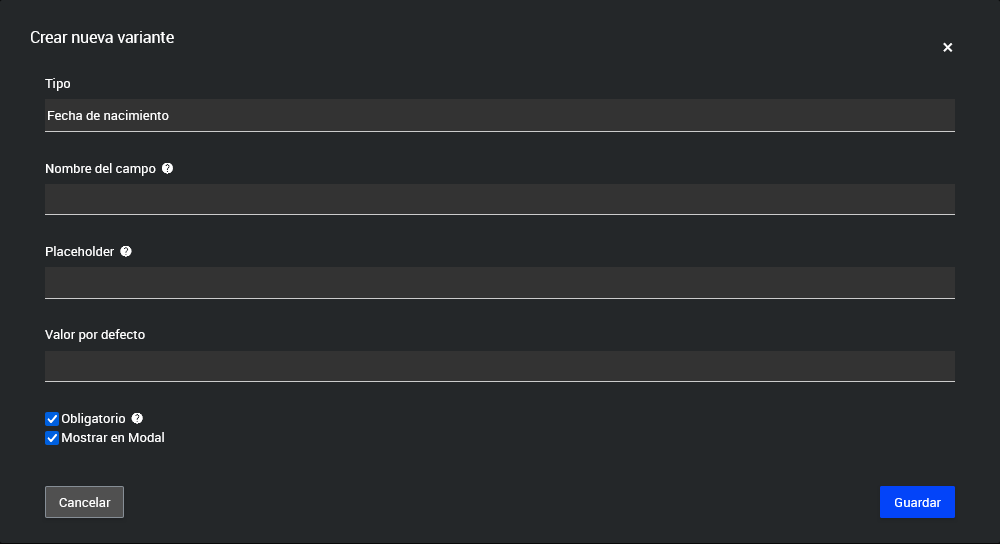Close the Crear nueva variante dialog
This screenshot has height=544, width=1000.
click(x=947, y=47)
